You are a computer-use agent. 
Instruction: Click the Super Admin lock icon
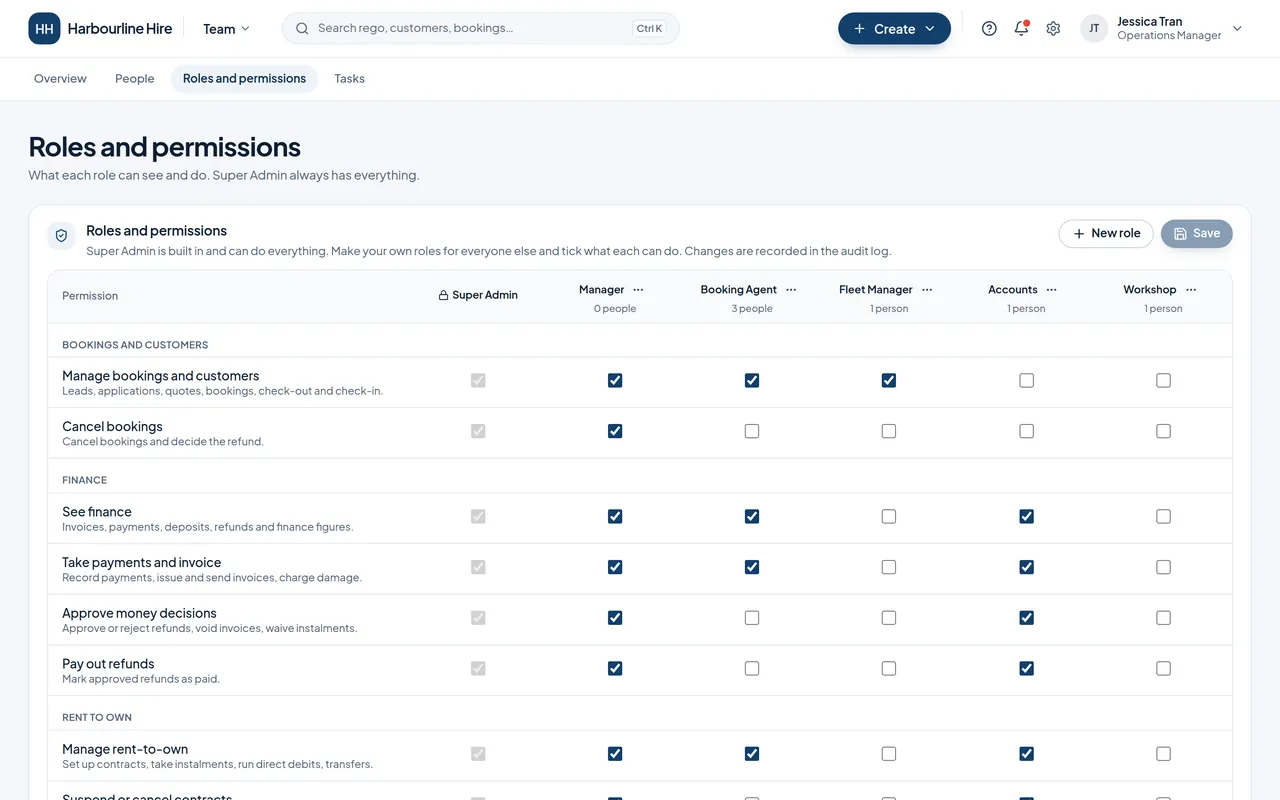pos(443,296)
